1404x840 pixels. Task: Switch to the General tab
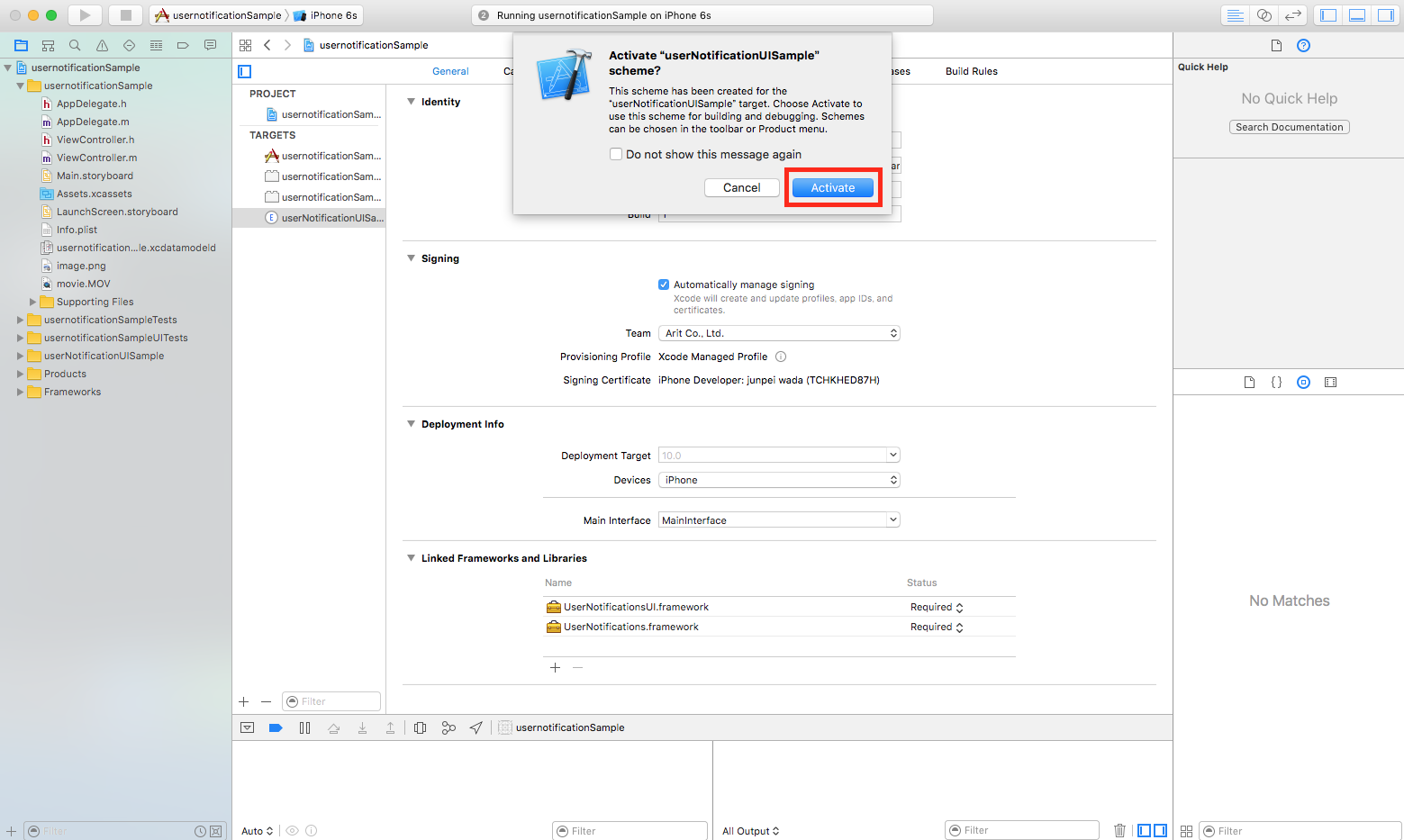pyautogui.click(x=450, y=71)
